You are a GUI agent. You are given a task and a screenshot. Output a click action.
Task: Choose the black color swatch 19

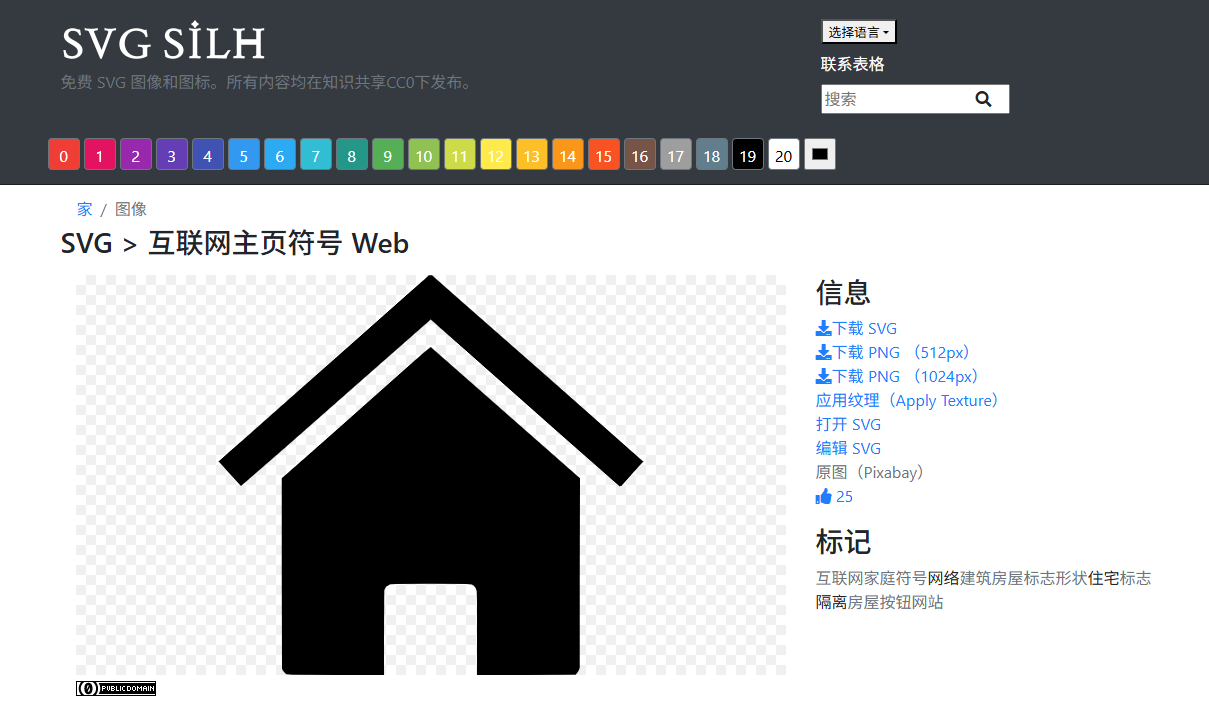click(748, 155)
